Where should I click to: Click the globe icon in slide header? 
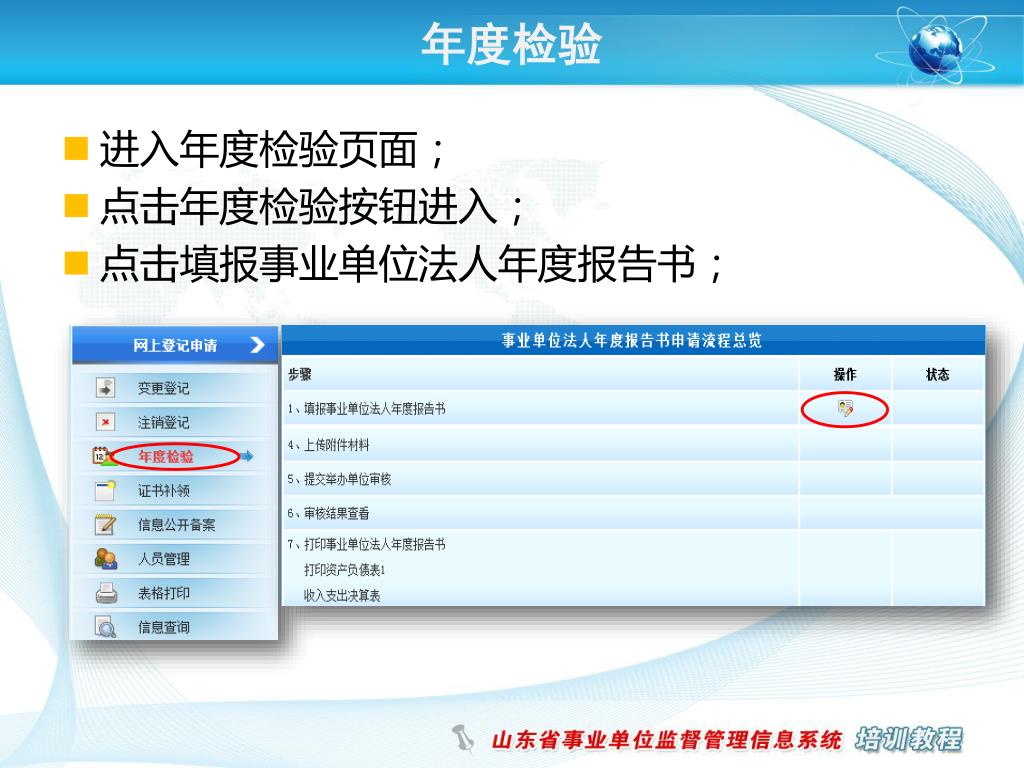[x=935, y=50]
